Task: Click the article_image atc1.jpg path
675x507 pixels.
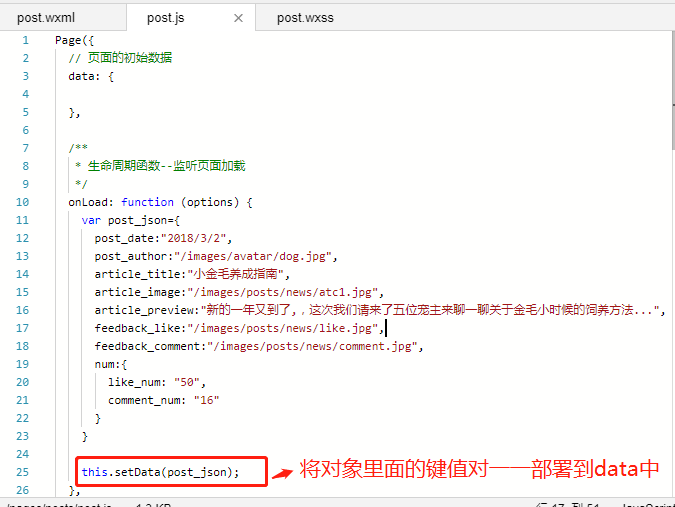Action: click(282, 292)
